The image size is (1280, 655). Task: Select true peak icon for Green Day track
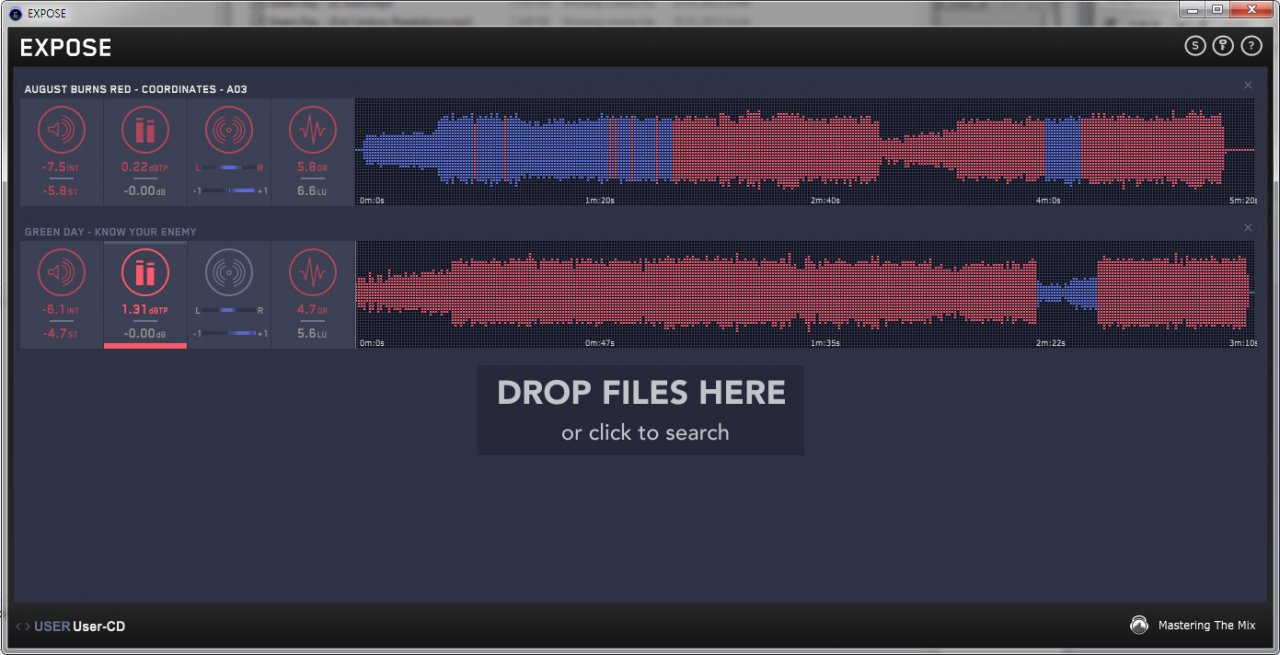click(x=146, y=272)
